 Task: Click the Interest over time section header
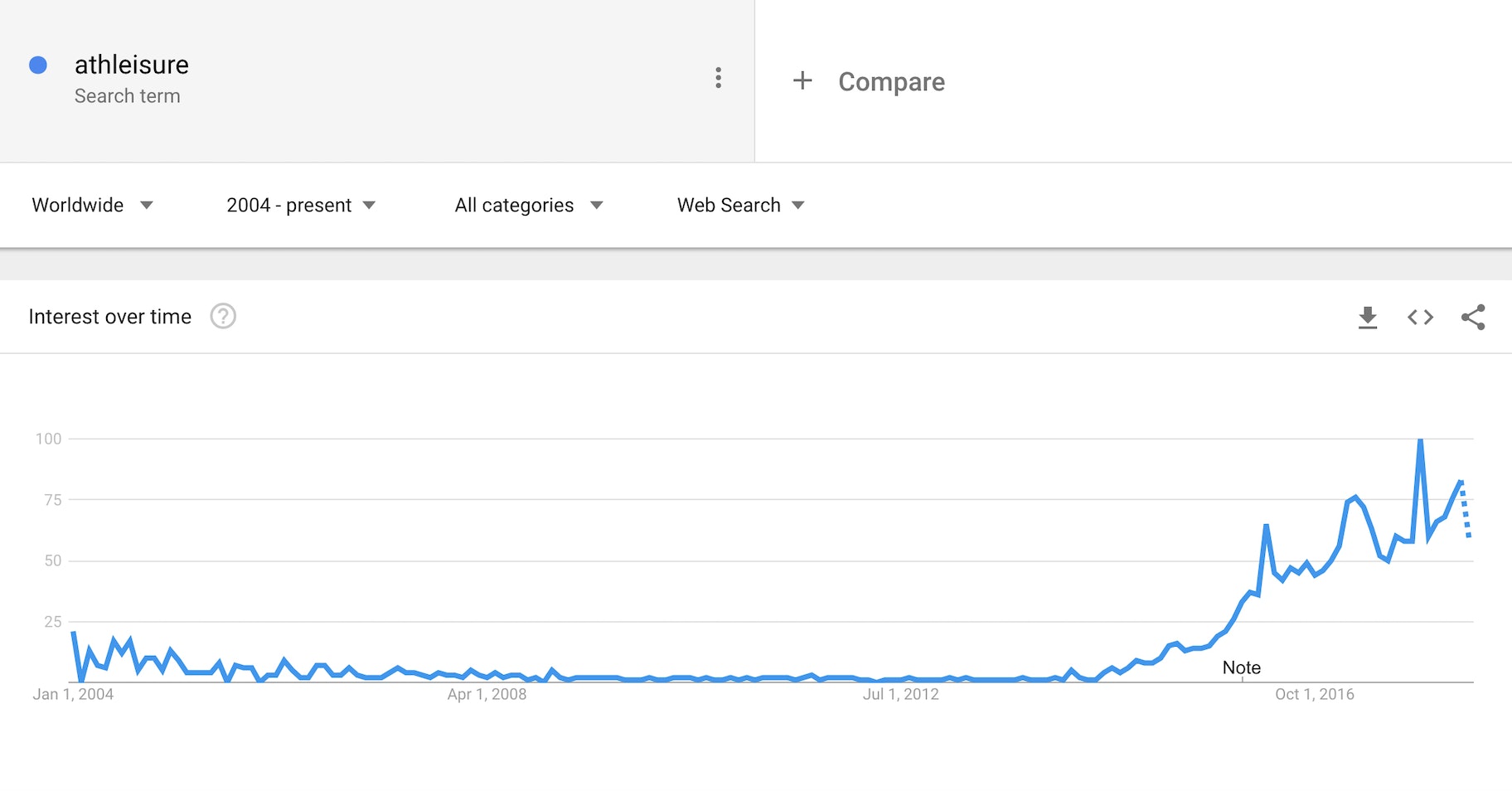coord(110,316)
